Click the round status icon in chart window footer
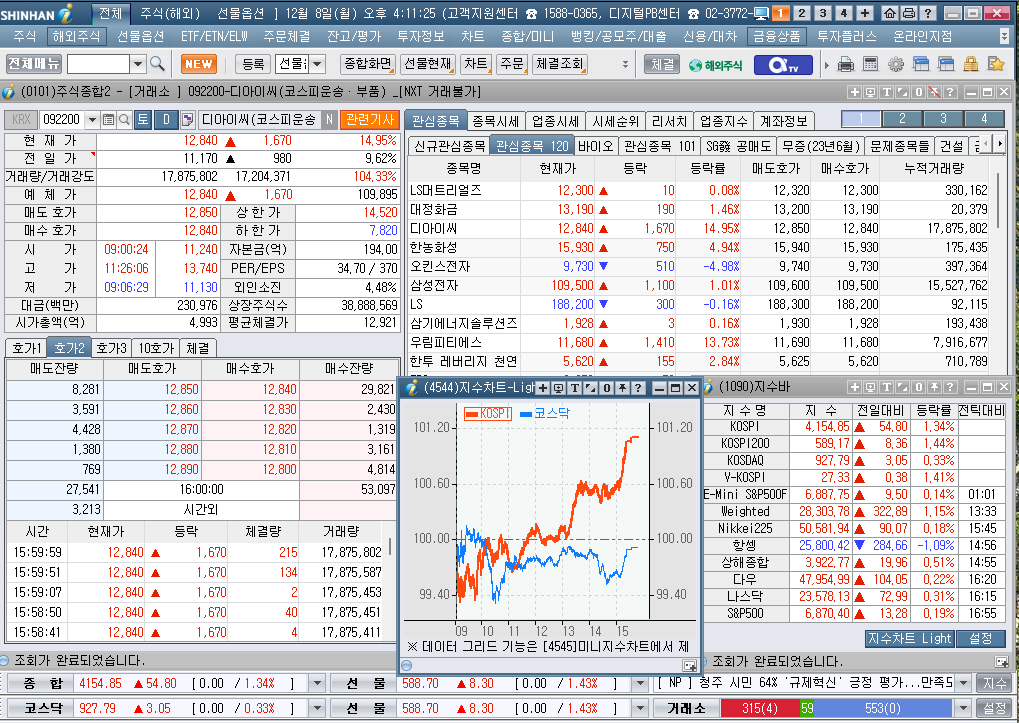Viewport: 1019px width, 723px height. click(x=407, y=665)
